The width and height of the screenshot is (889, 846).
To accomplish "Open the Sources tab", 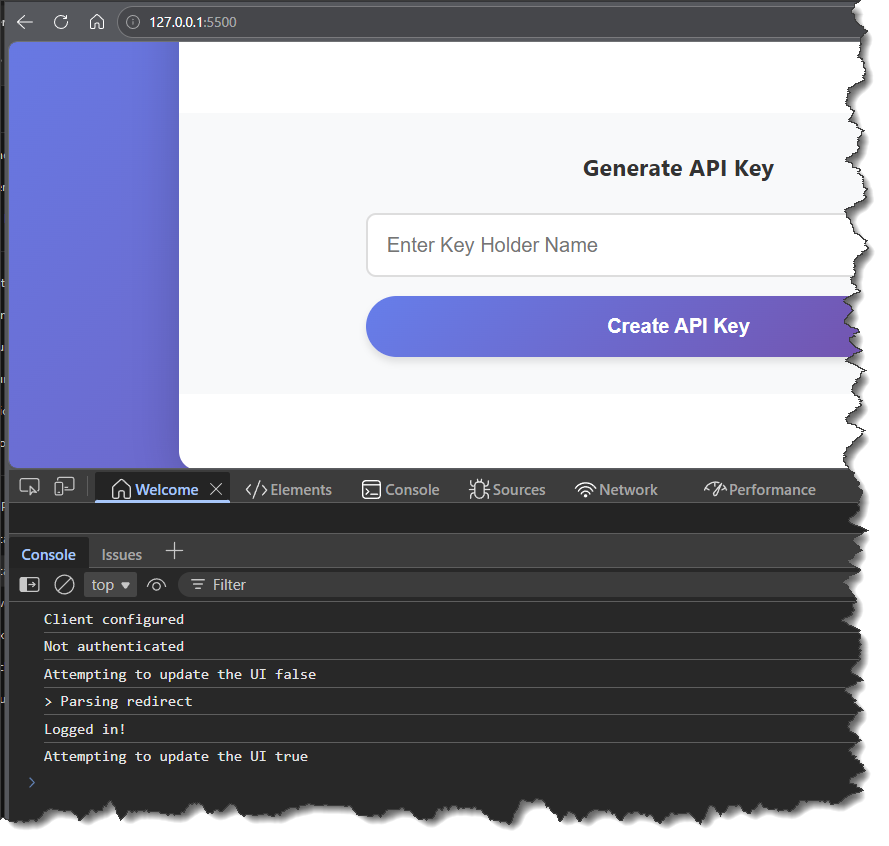I will tap(507, 490).
